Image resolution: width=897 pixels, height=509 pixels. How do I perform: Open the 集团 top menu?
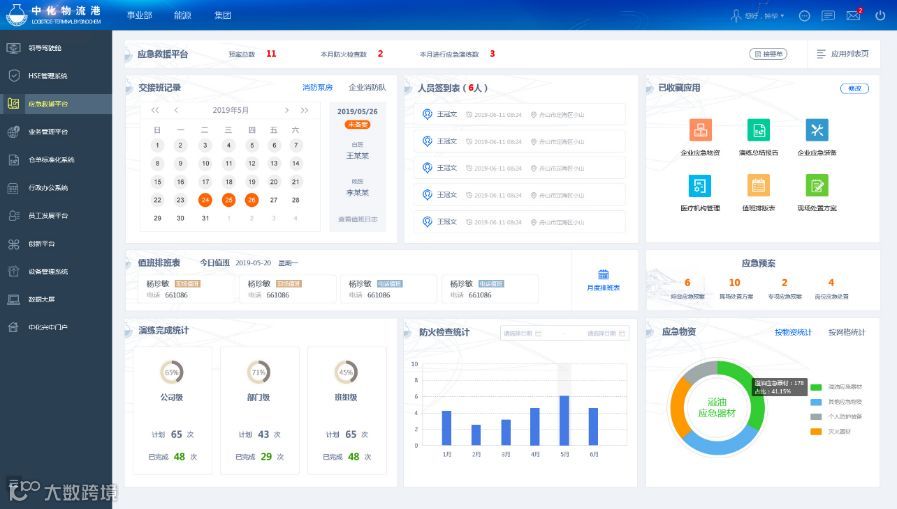point(223,15)
